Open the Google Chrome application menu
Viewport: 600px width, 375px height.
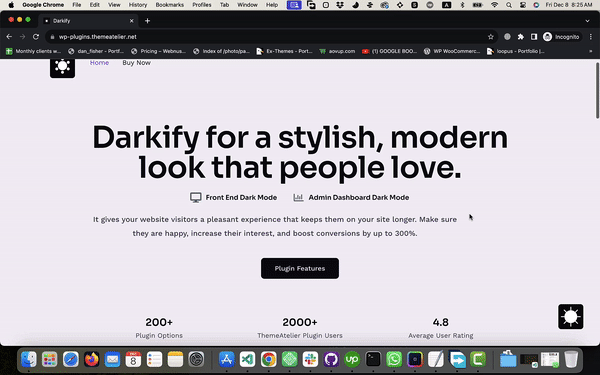coord(43,5)
